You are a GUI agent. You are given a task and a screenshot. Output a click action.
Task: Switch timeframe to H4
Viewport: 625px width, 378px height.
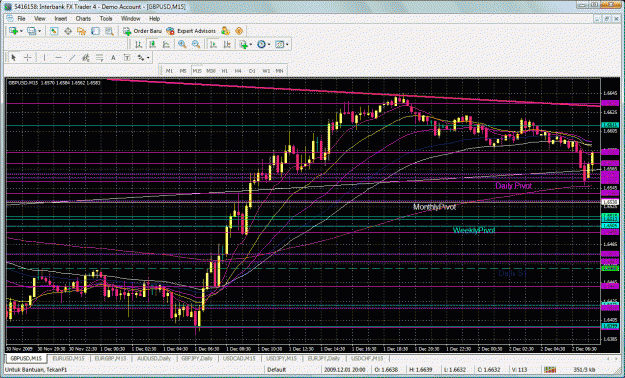[238, 71]
